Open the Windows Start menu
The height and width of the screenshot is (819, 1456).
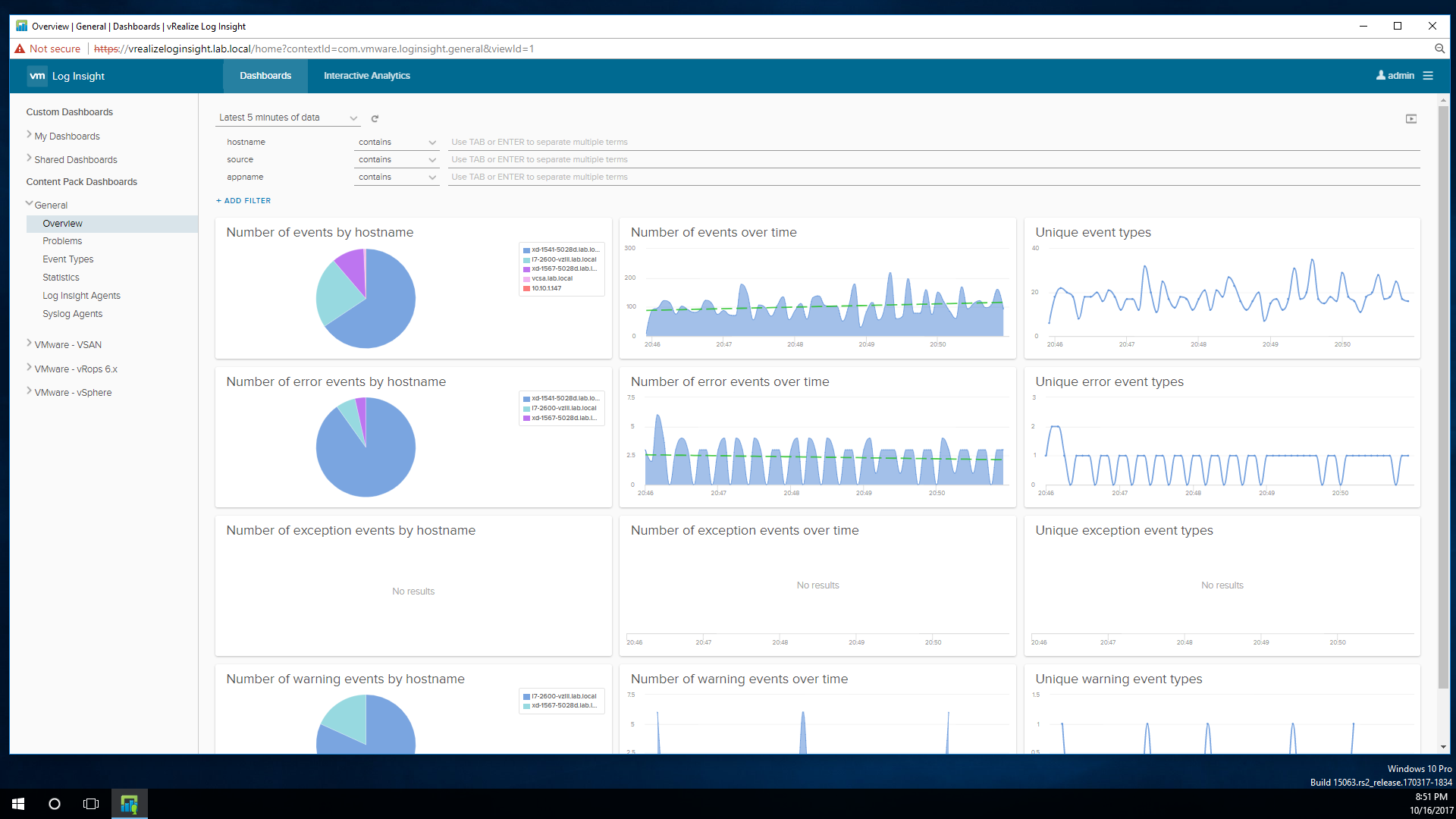point(18,804)
